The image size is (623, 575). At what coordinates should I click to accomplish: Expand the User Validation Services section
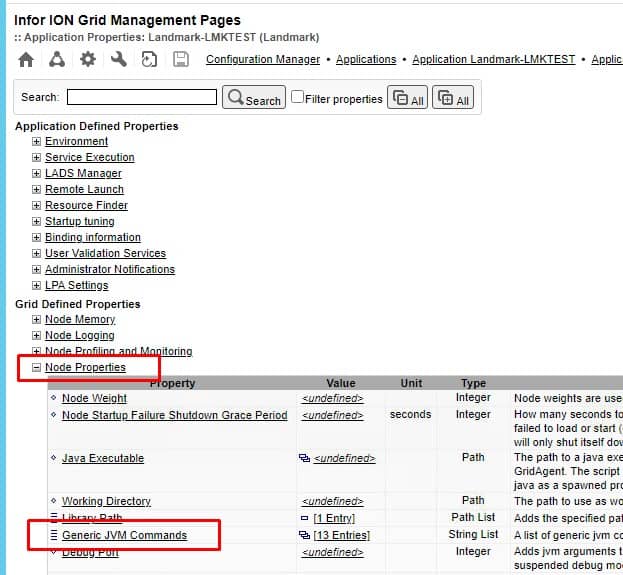point(36,253)
